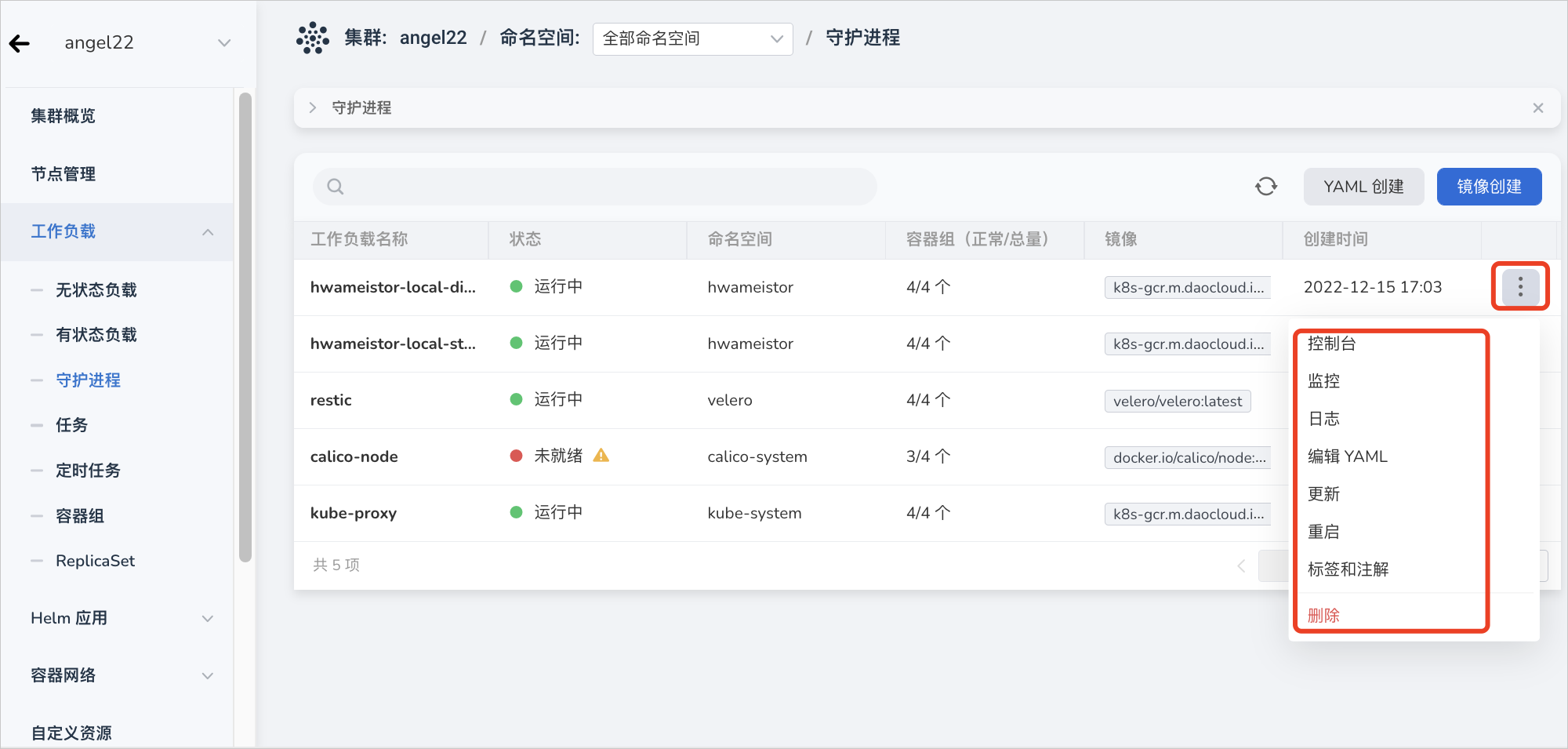The width and height of the screenshot is (1568, 749).
Task: Click 删除 in the context menu
Action: coord(1323,616)
